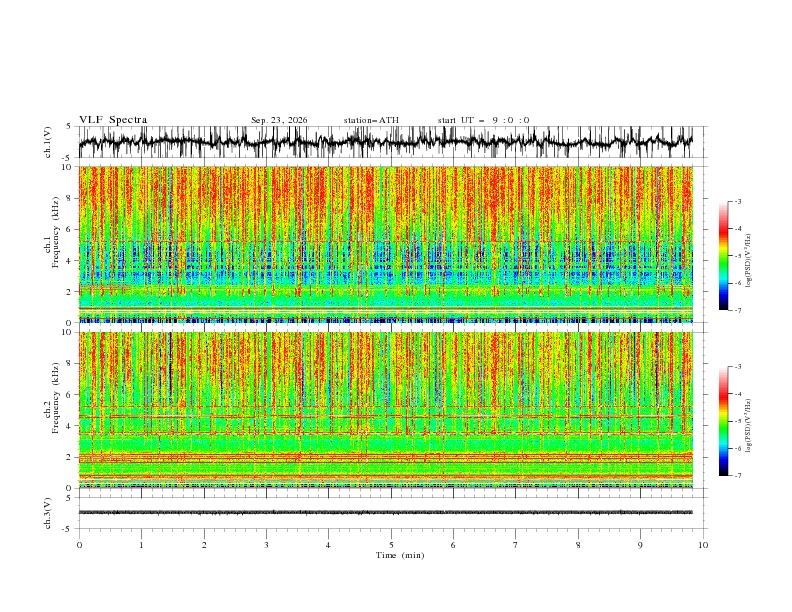Viewport: 792px width, 612px height.
Task: Click the red section of ch.1 colorbar
Action: 724,230
